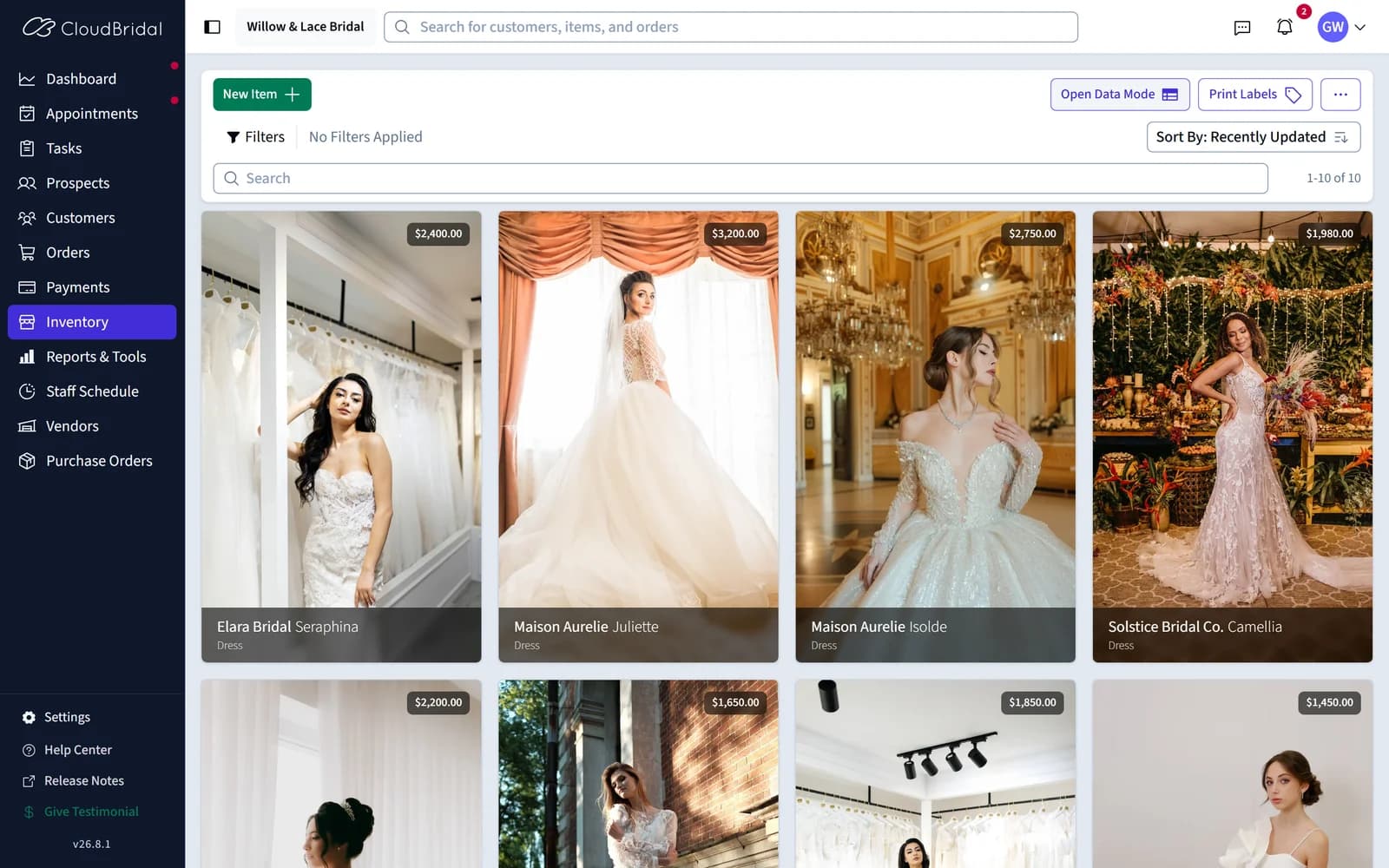This screenshot has width=1389, height=868.
Task: Open the Vendors page
Action: [92, 426]
